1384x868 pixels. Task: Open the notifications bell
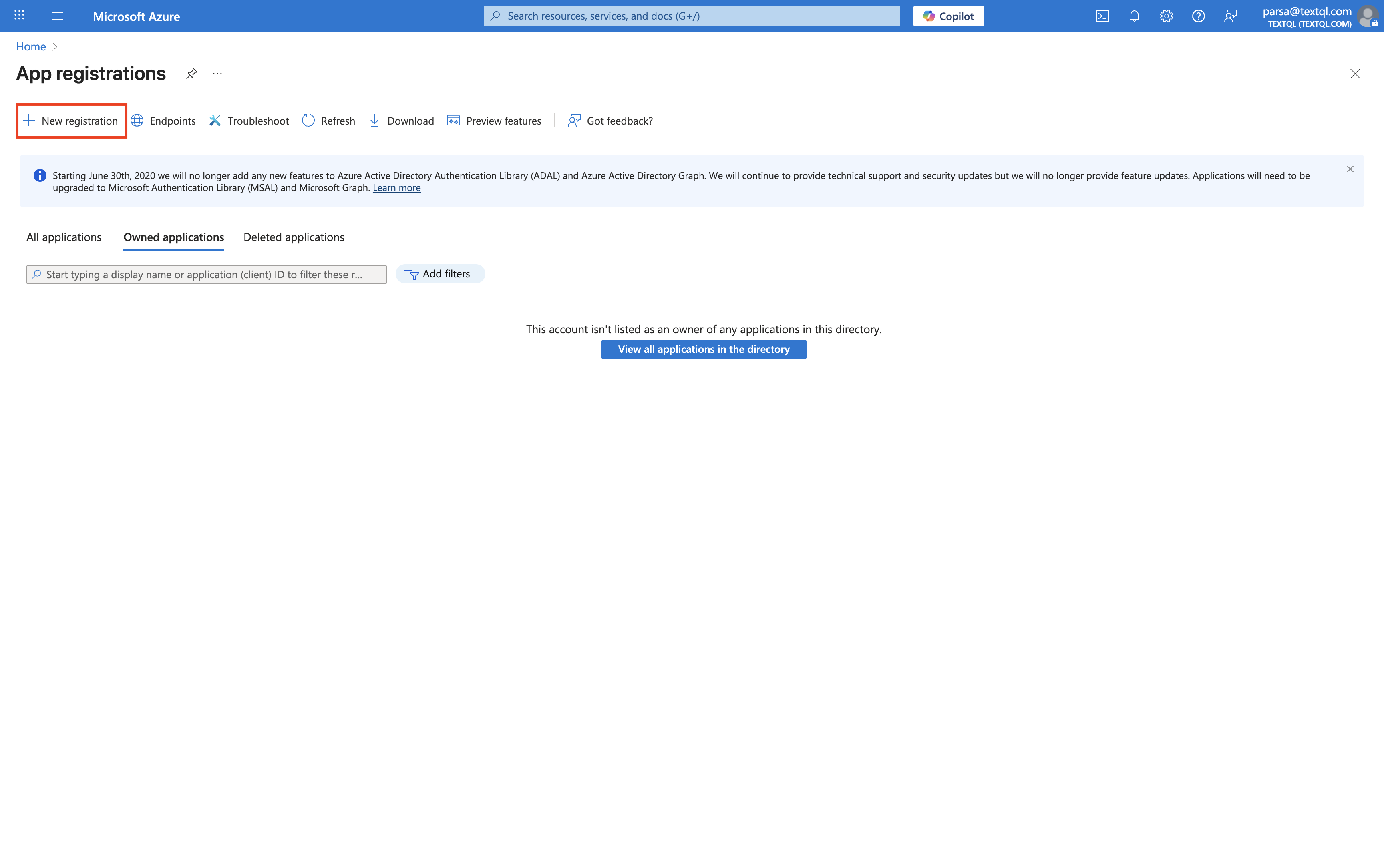click(x=1134, y=16)
